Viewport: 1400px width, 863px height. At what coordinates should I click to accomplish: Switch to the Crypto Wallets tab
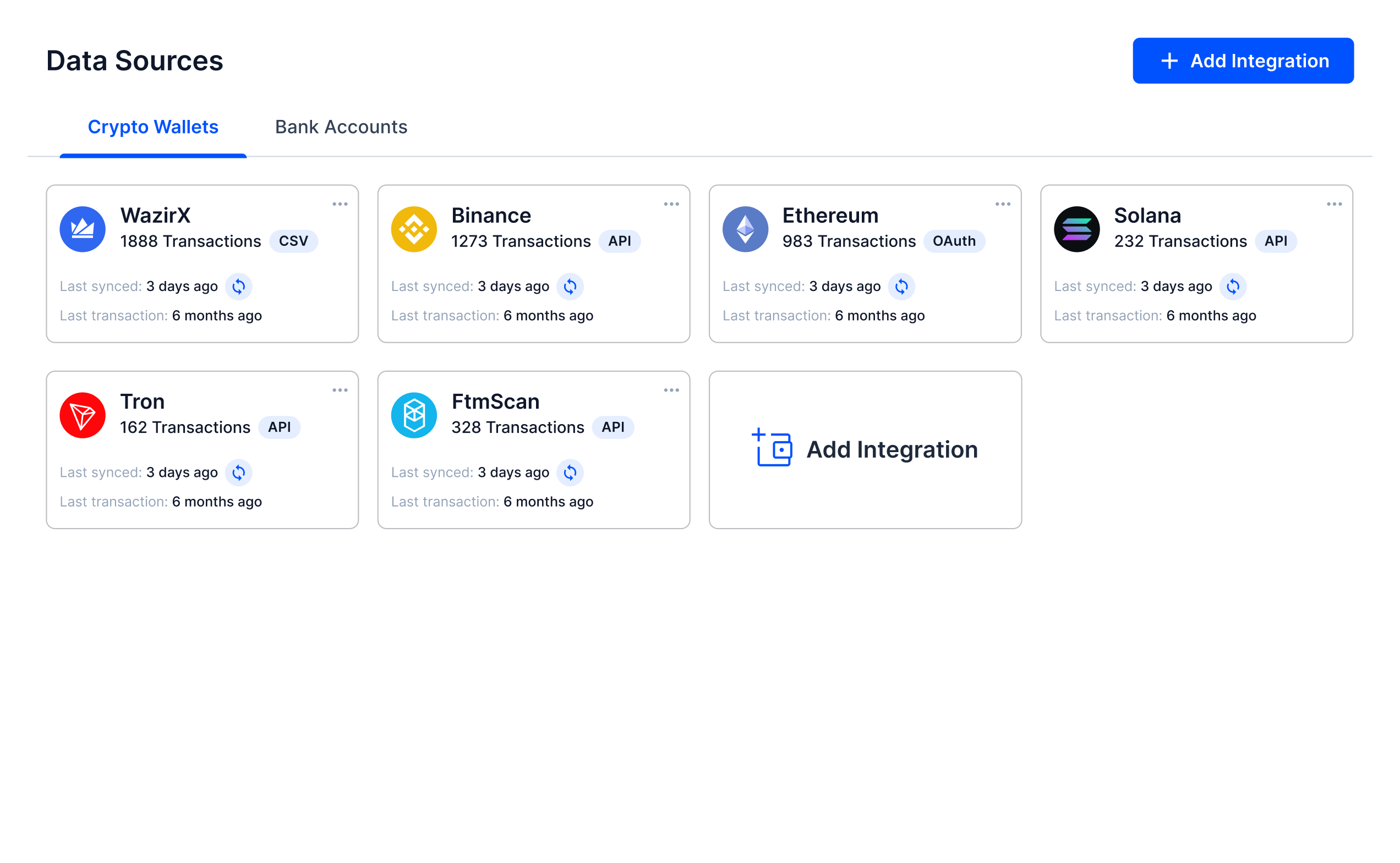click(x=153, y=127)
